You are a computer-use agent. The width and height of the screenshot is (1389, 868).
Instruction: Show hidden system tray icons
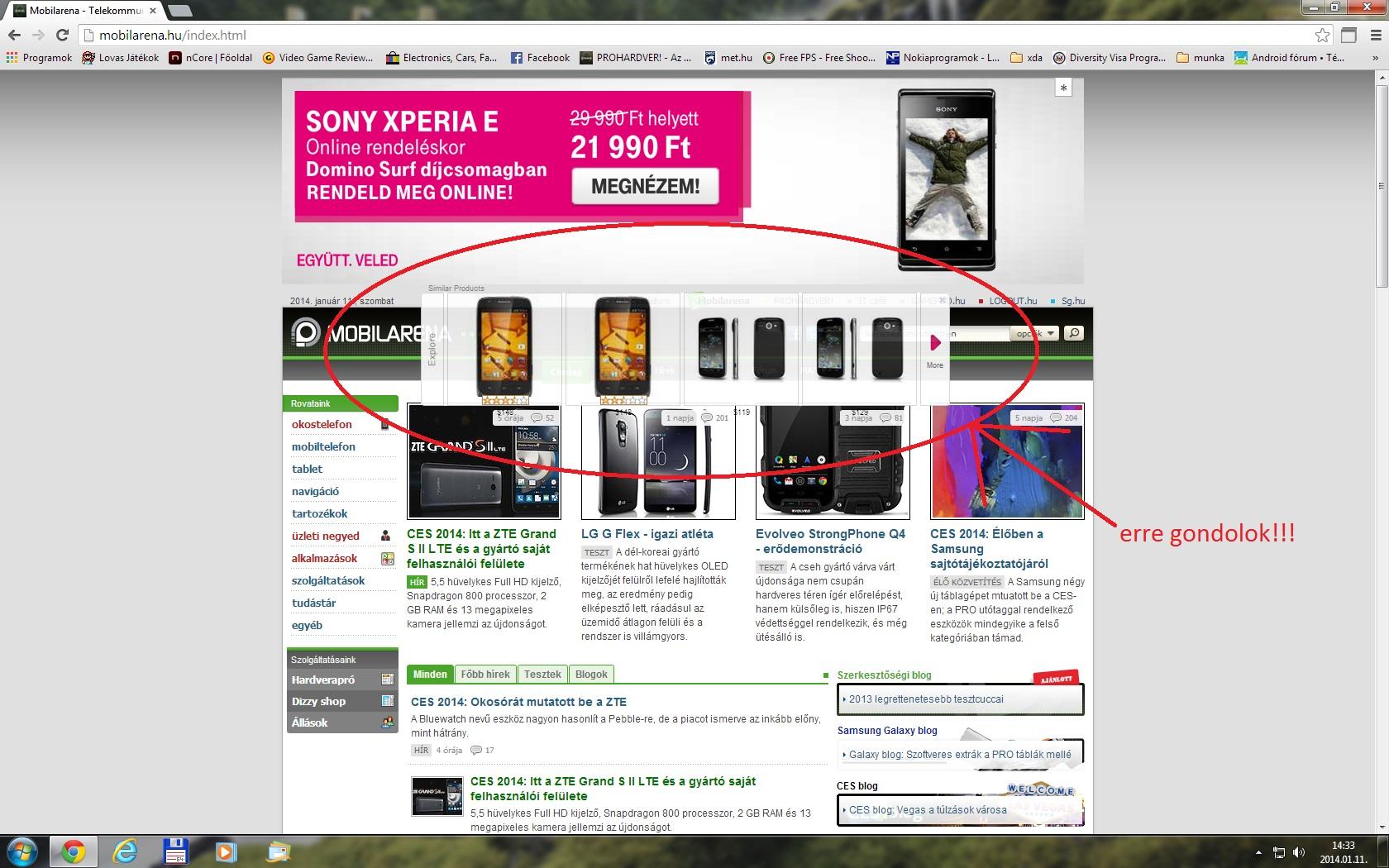(x=1258, y=852)
